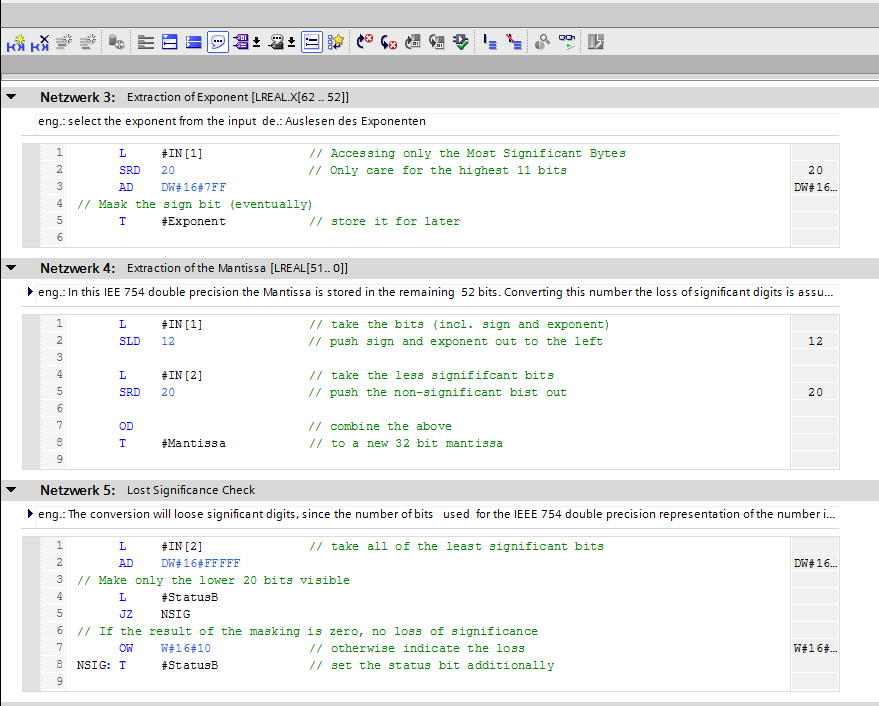Expand the Netzwerk 4 comment text
The height and width of the screenshot is (706, 879).
31,292
